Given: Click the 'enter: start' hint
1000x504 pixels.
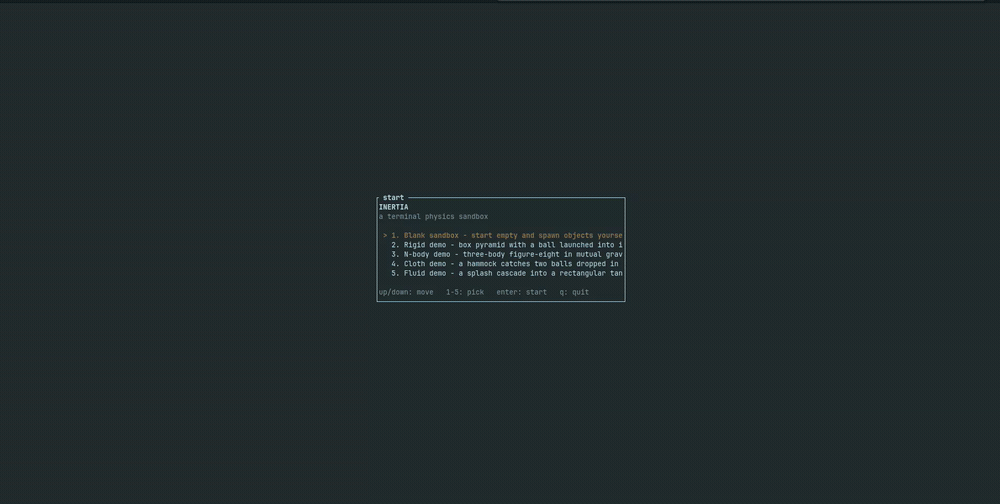Looking at the screenshot, I should (522, 292).
